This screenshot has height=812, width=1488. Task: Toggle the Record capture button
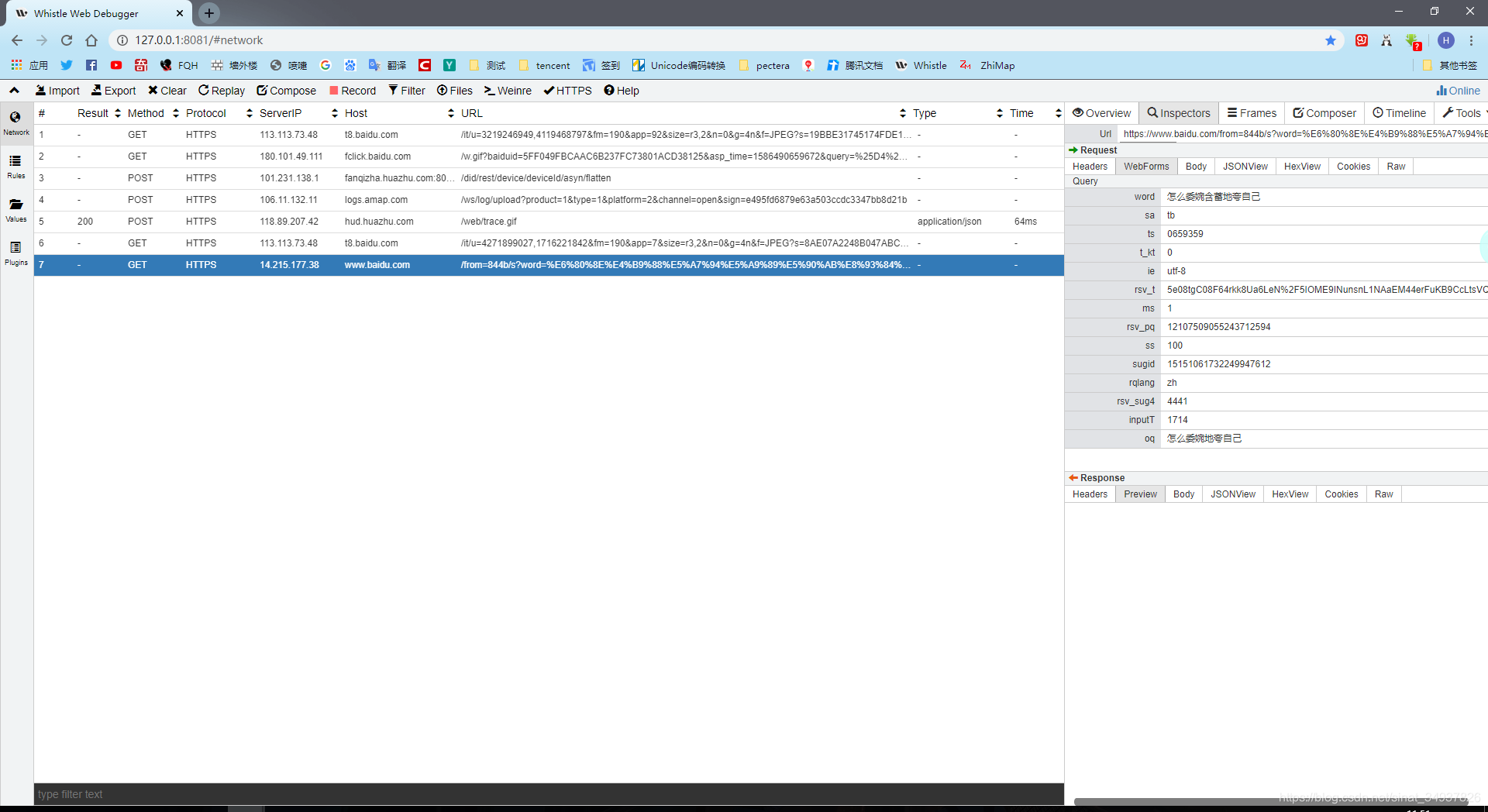(353, 91)
